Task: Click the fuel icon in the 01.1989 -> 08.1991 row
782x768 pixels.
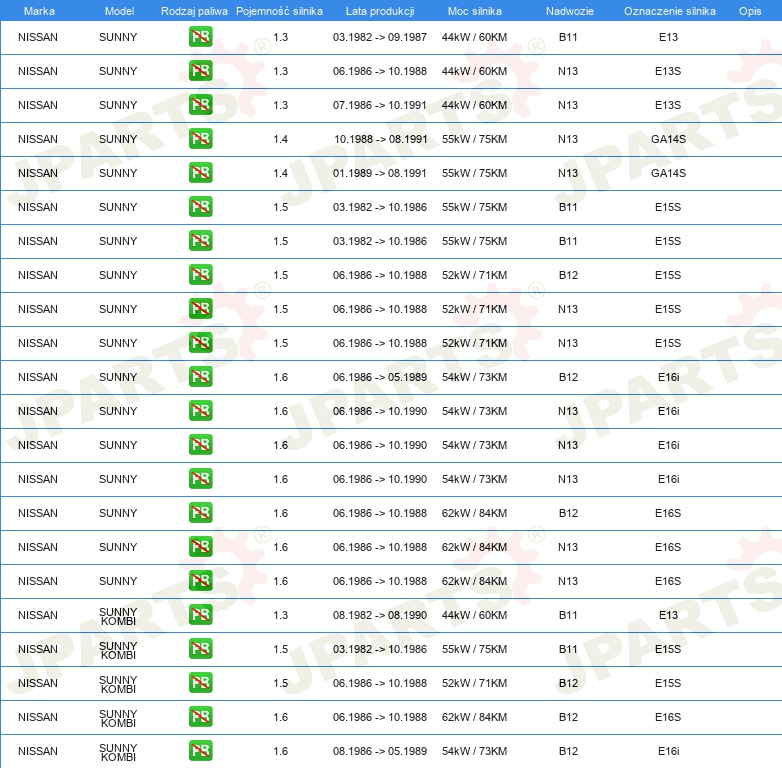Action: tap(200, 173)
